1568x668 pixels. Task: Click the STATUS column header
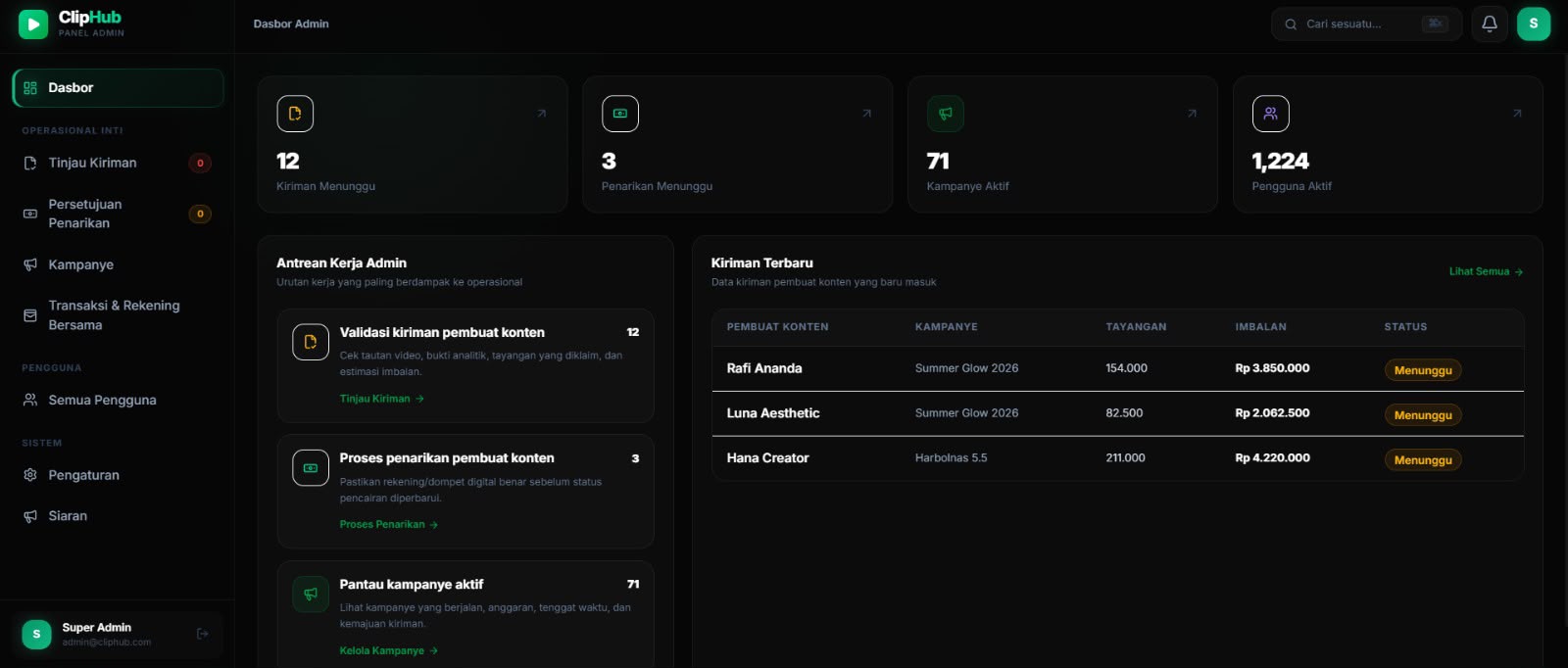point(1405,327)
